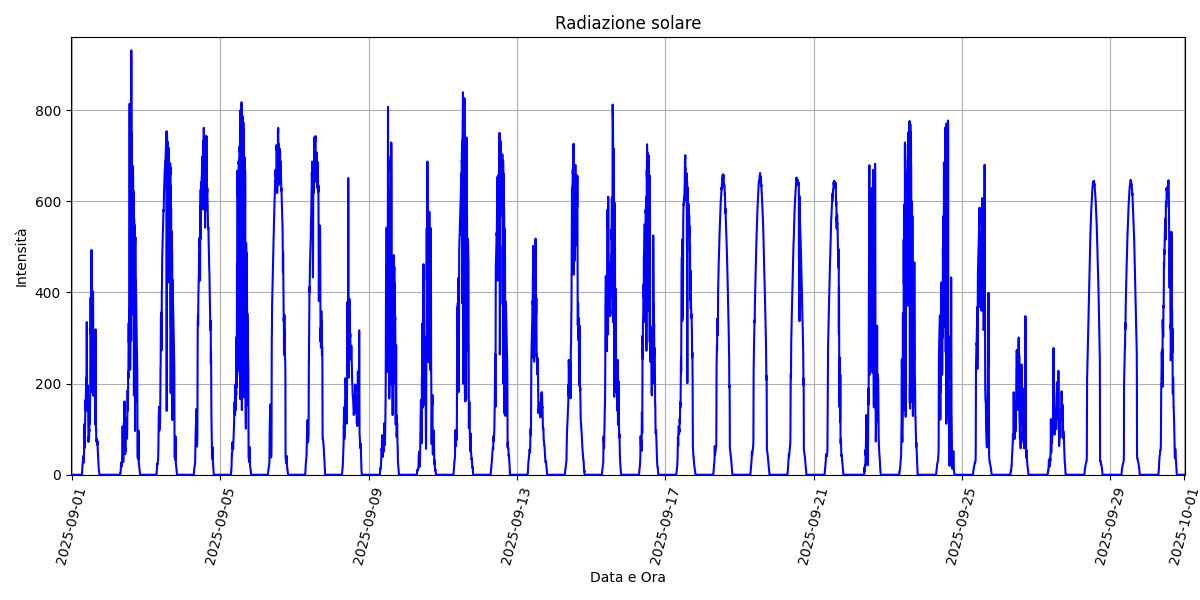Click the y-axis label "Intensità"
This screenshot has width=1200, height=600.
pyautogui.click(x=21, y=257)
